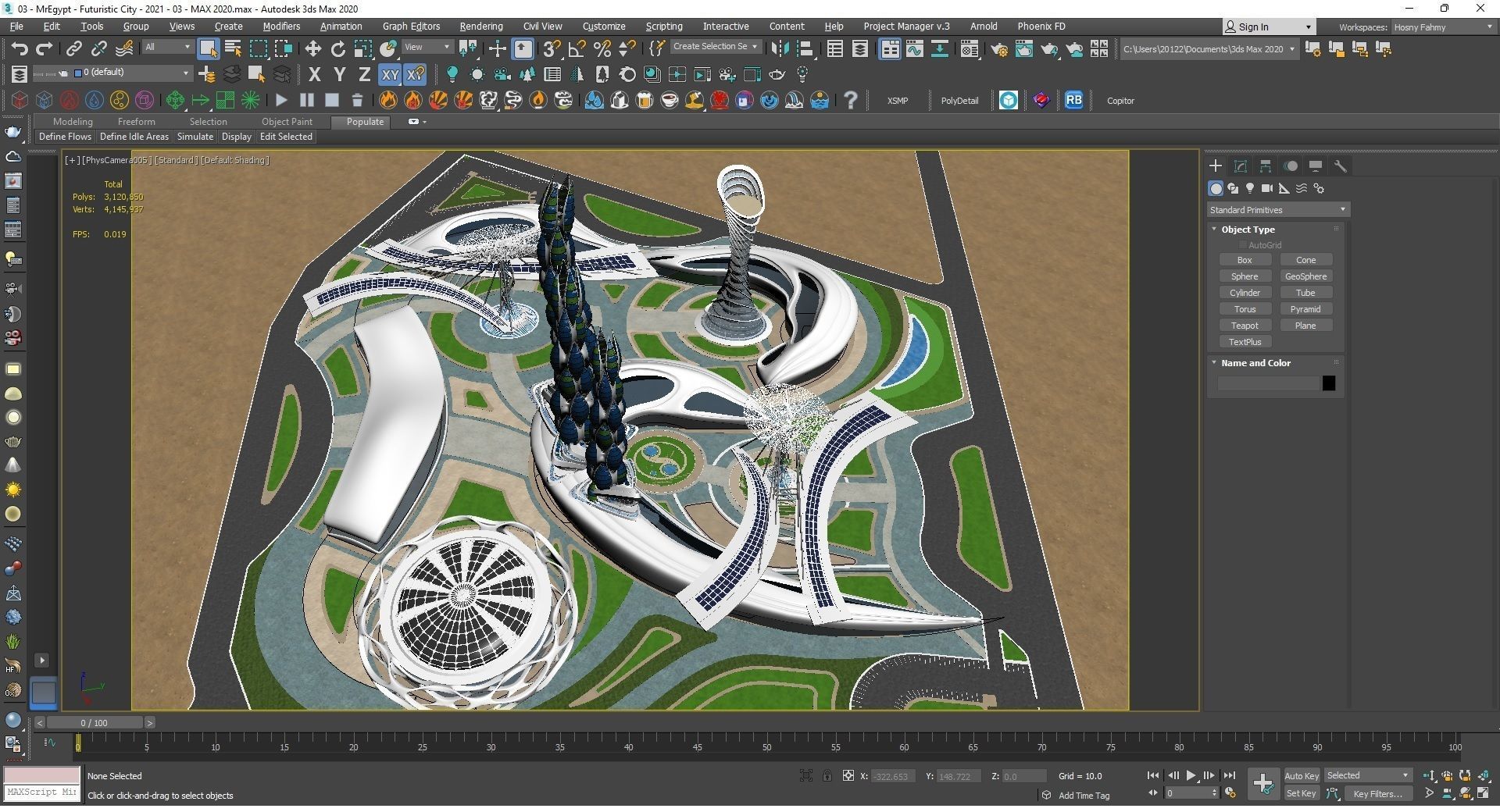The width and height of the screenshot is (1500, 812).
Task: Click the trash delete simulation icon
Action: pyautogui.click(x=357, y=100)
